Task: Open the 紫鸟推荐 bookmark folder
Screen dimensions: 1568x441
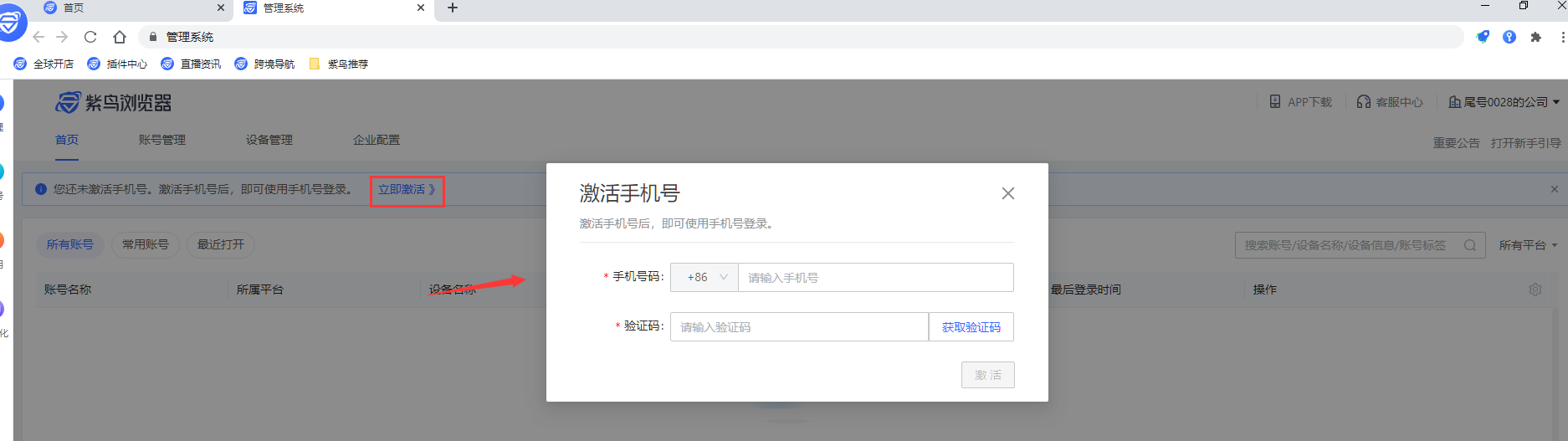Action: coord(339,64)
